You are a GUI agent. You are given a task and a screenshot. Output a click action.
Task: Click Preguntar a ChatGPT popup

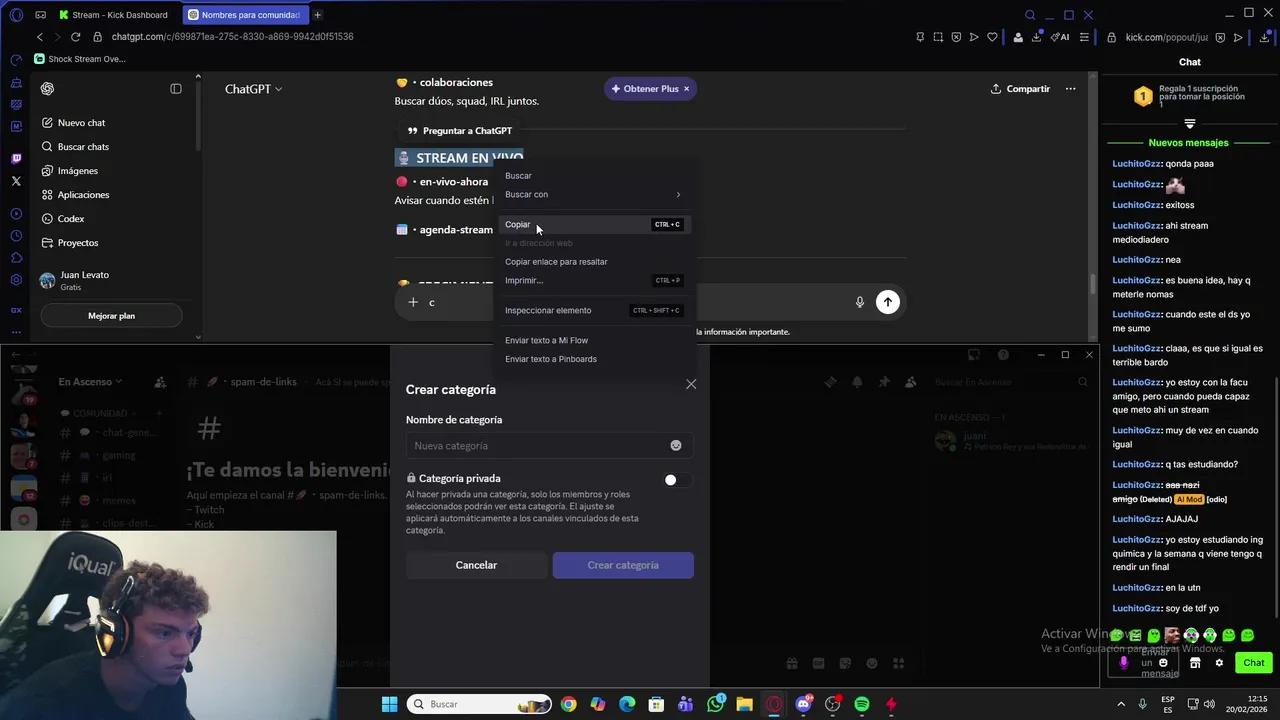tap(460, 131)
